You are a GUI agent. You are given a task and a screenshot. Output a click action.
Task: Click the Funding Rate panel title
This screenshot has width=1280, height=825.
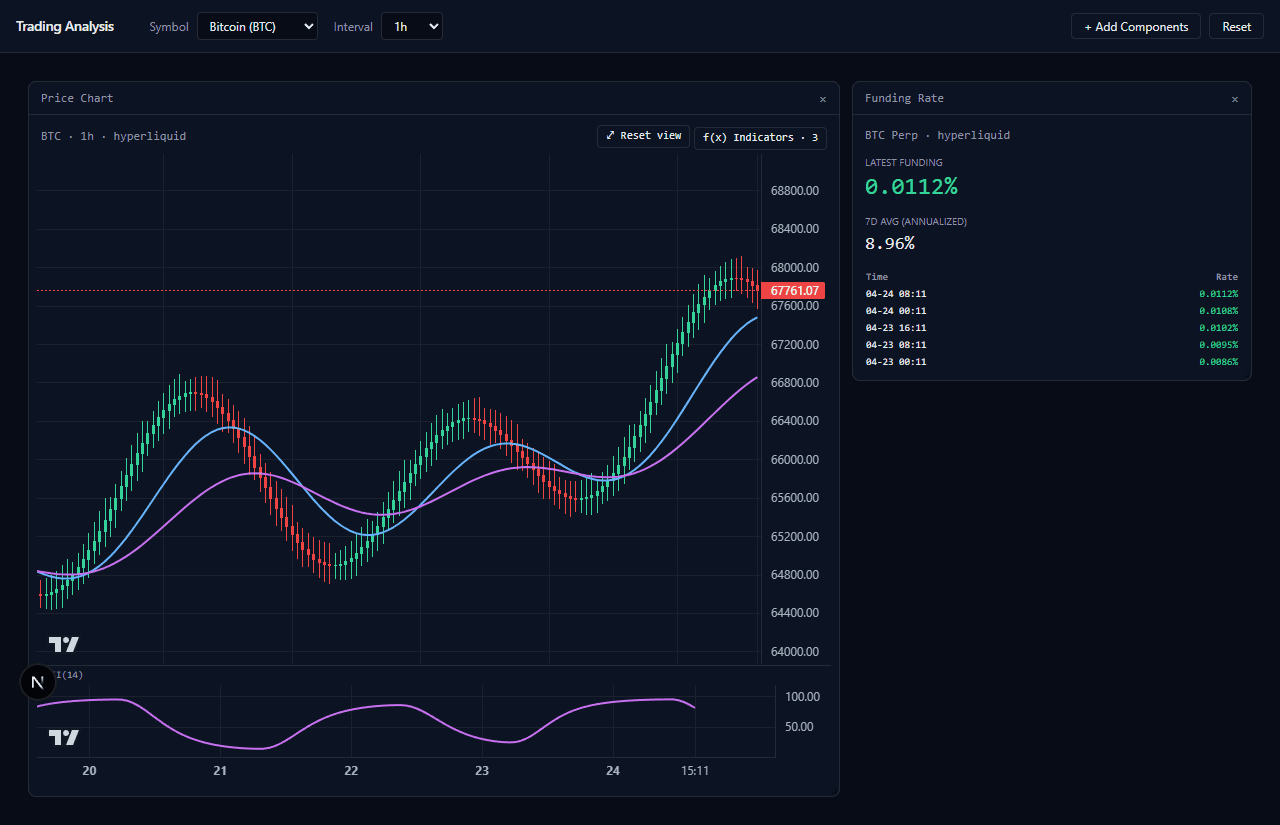pyautogui.click(x=904, y=99)
